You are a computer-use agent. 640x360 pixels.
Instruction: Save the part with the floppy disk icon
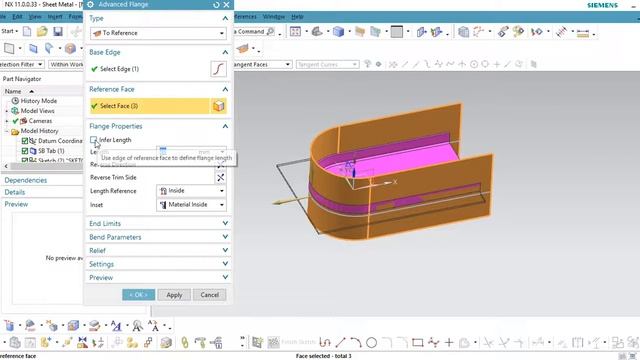pyautogui.click(x=58, y=31)
